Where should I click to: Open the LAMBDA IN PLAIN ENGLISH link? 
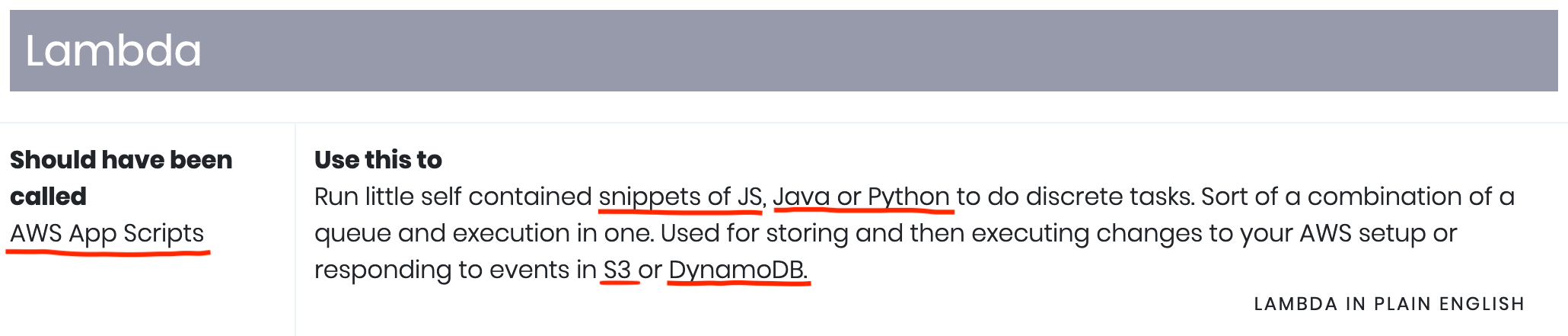[x=1389, y=304]
